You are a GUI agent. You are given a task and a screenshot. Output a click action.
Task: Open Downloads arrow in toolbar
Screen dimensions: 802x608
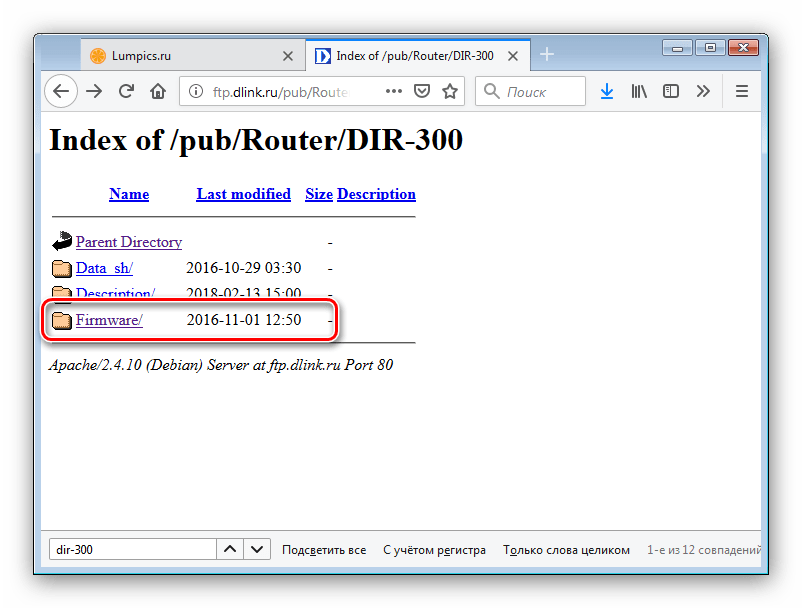(606, 92)
